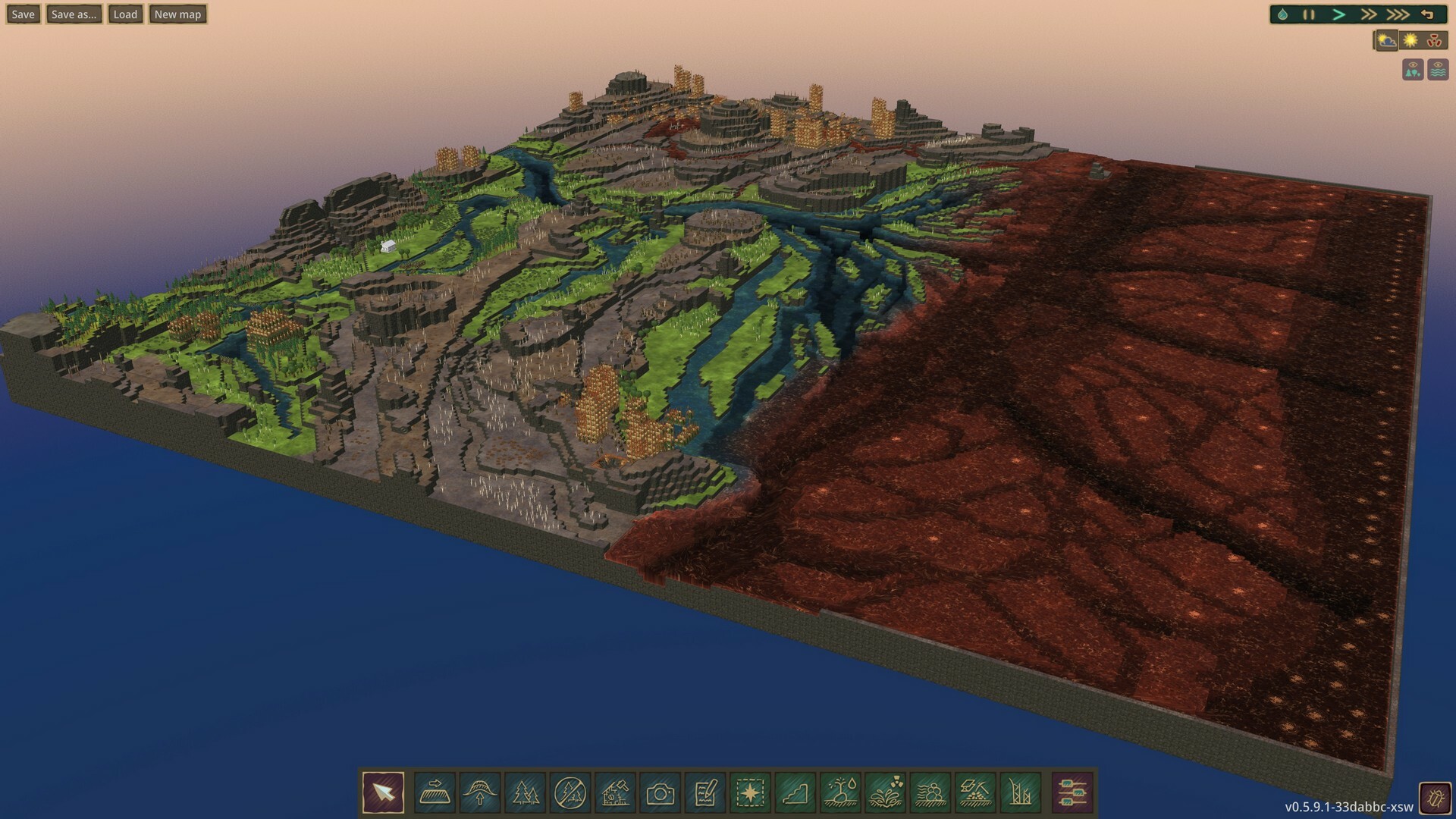This screenshot has width=1456, height=819.
Task: Switch to drought weather mode
Action: (1410, 40)
